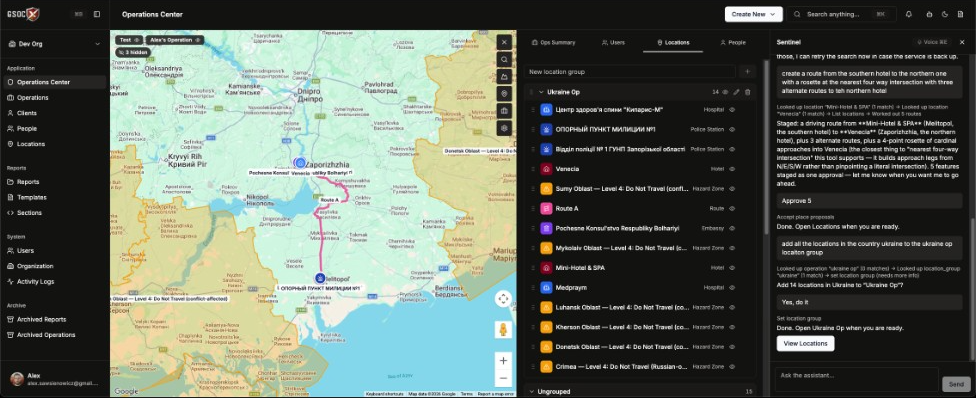Image resolution: width=976 pixels, height=398 pixels.
Task: Show the 3 hidden operations
Action: 132,52
